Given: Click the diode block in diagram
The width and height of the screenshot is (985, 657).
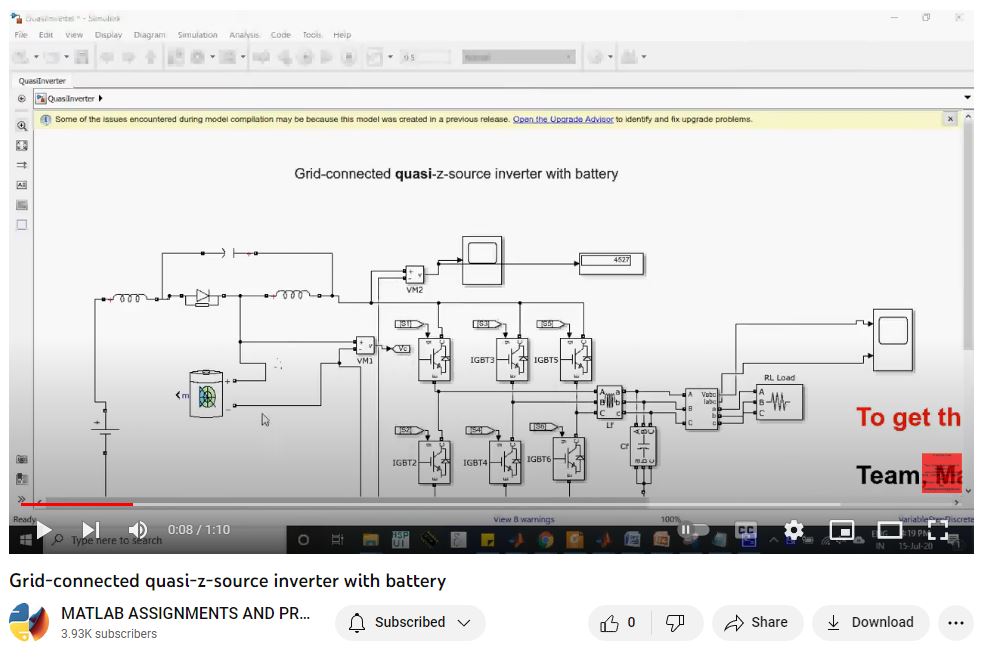Looking at the screenshot, I should 202,296.
